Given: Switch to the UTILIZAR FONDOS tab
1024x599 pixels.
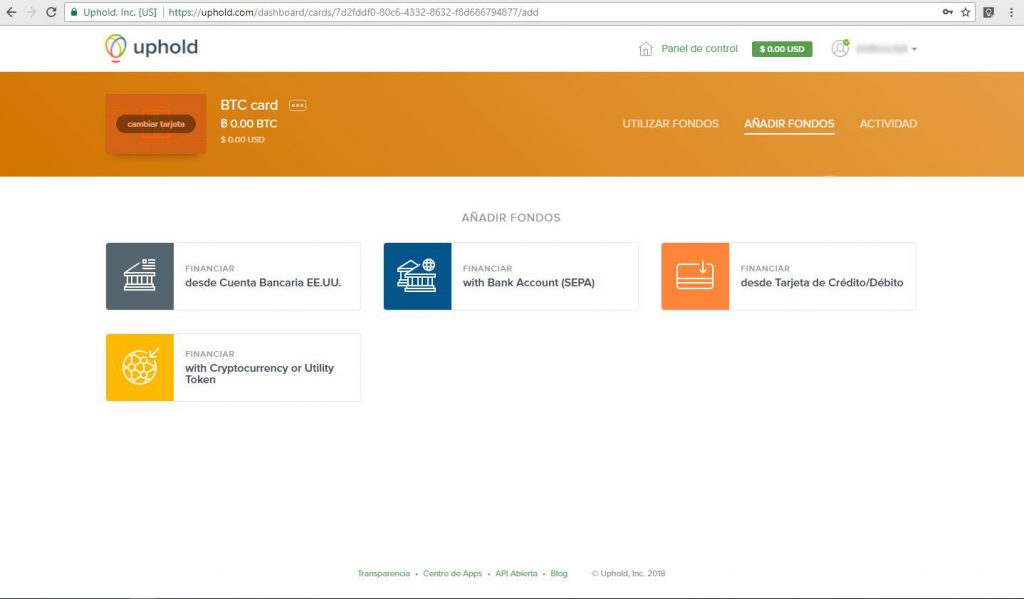Looking at the screenshot, I should tap(670, 123).
